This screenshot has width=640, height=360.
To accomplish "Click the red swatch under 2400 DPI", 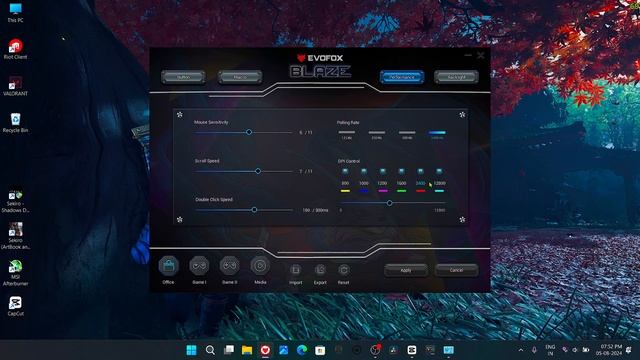I will coord(420,191).
